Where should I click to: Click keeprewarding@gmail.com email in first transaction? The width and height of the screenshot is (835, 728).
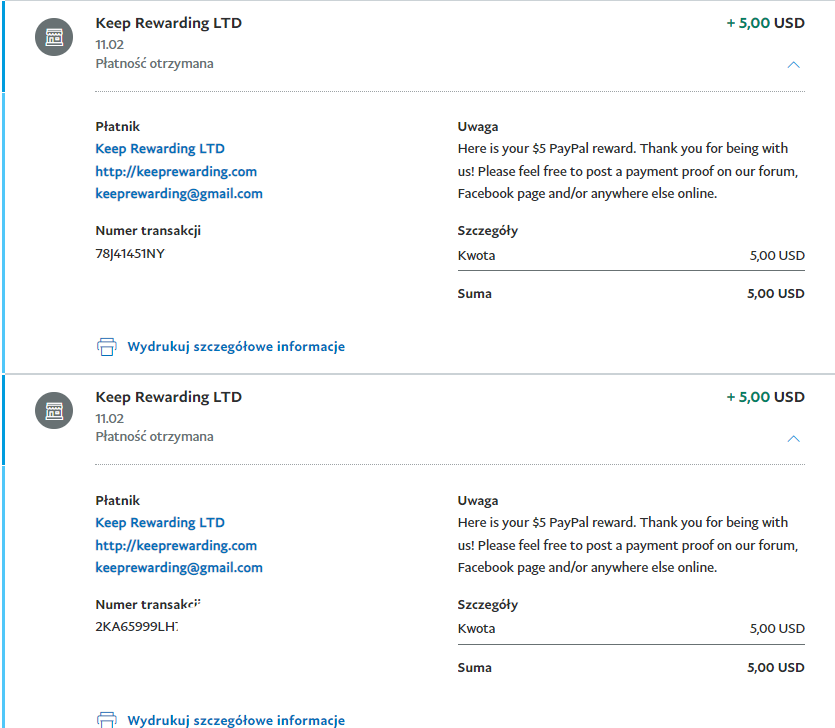(x=179, y=194)
